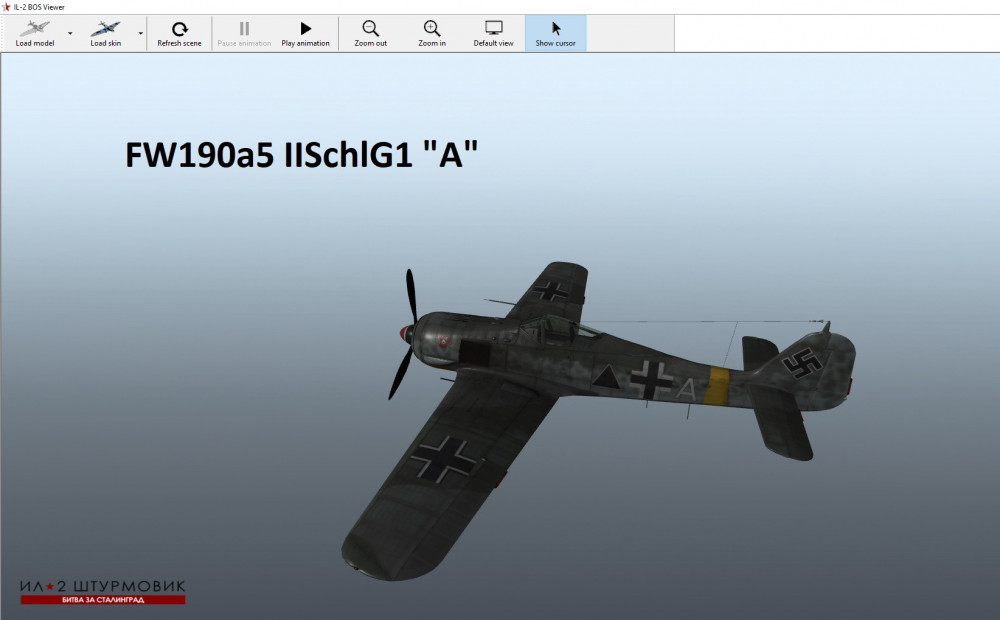Click the letter A on the fuselage
Image resolution: width=1000 pixels, height=620 pixels.
tap(685, 391)
